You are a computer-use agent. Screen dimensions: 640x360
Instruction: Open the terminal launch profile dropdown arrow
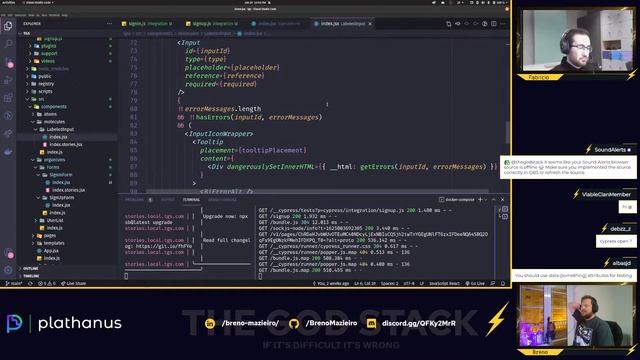pyautogui.click(x=486, y=200)
